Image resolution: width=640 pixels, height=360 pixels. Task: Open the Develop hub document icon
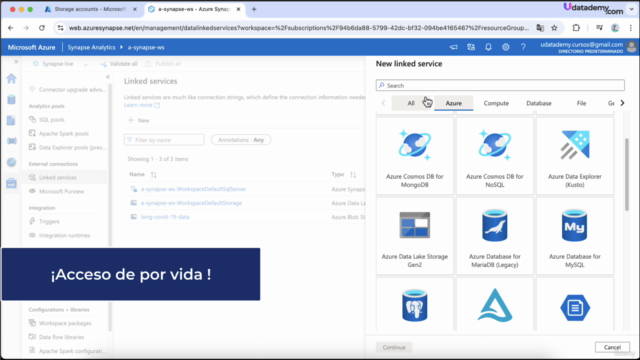[x=11, y=120]
